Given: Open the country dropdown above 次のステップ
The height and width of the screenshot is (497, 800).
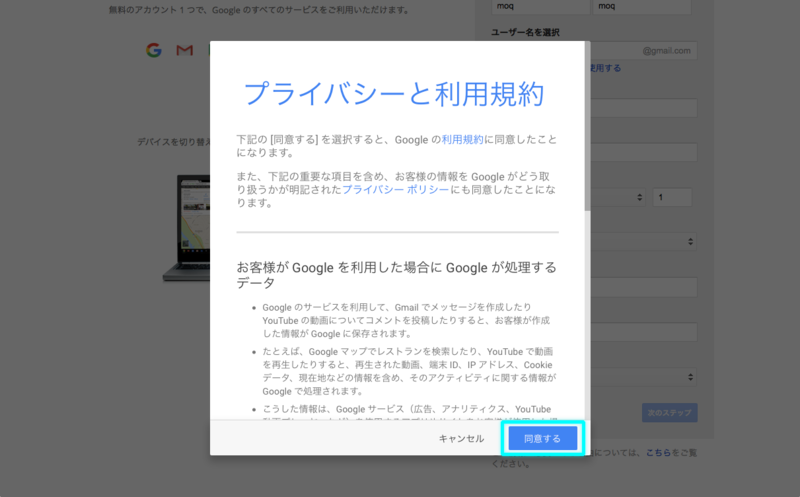Looking at the screenshot, I should (x=644, y=377).
